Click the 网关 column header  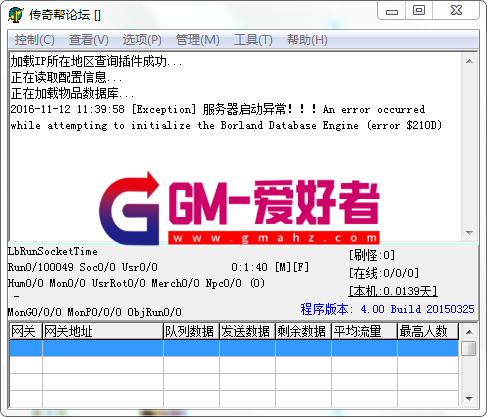point(26,331)
